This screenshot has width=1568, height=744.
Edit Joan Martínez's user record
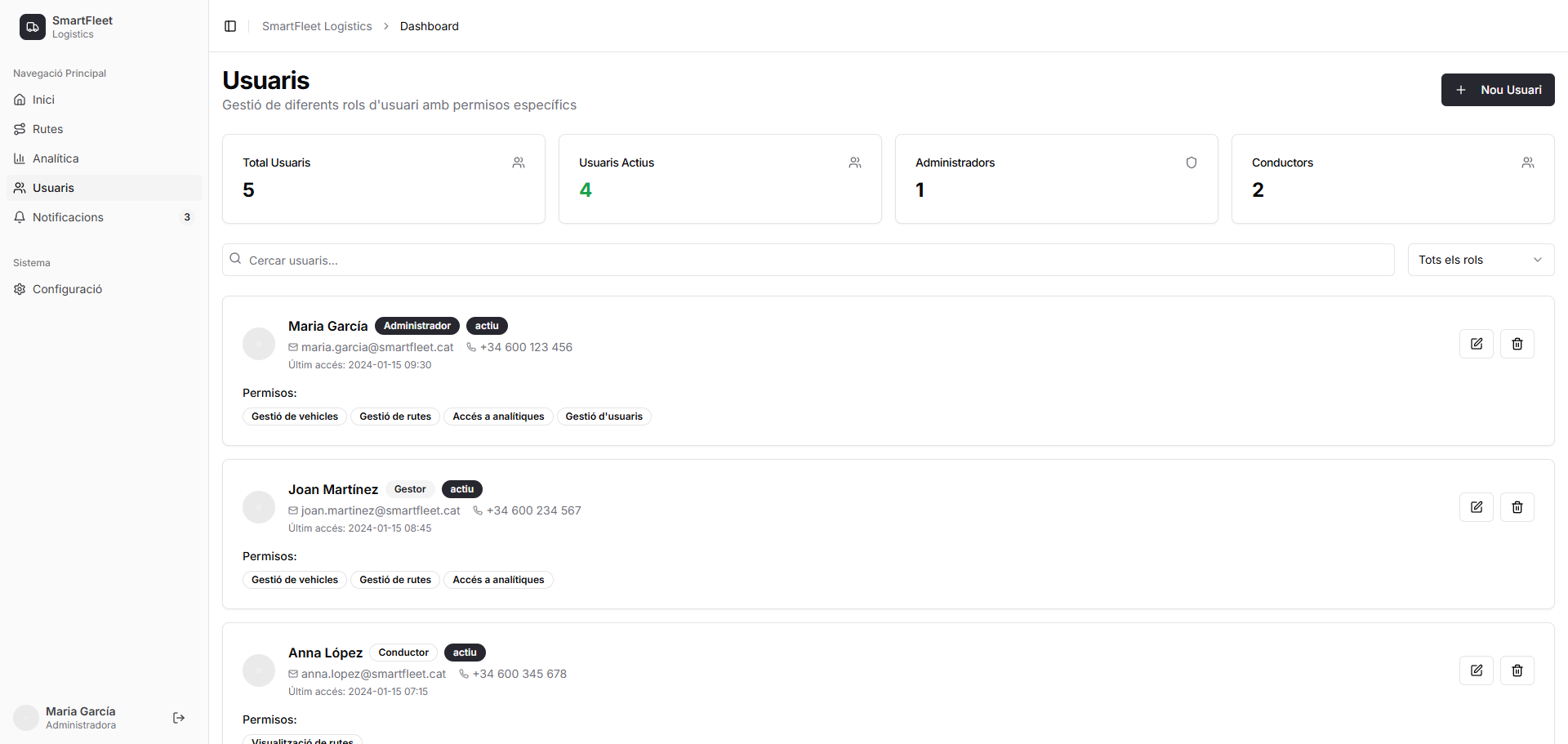pos(1477,507)
